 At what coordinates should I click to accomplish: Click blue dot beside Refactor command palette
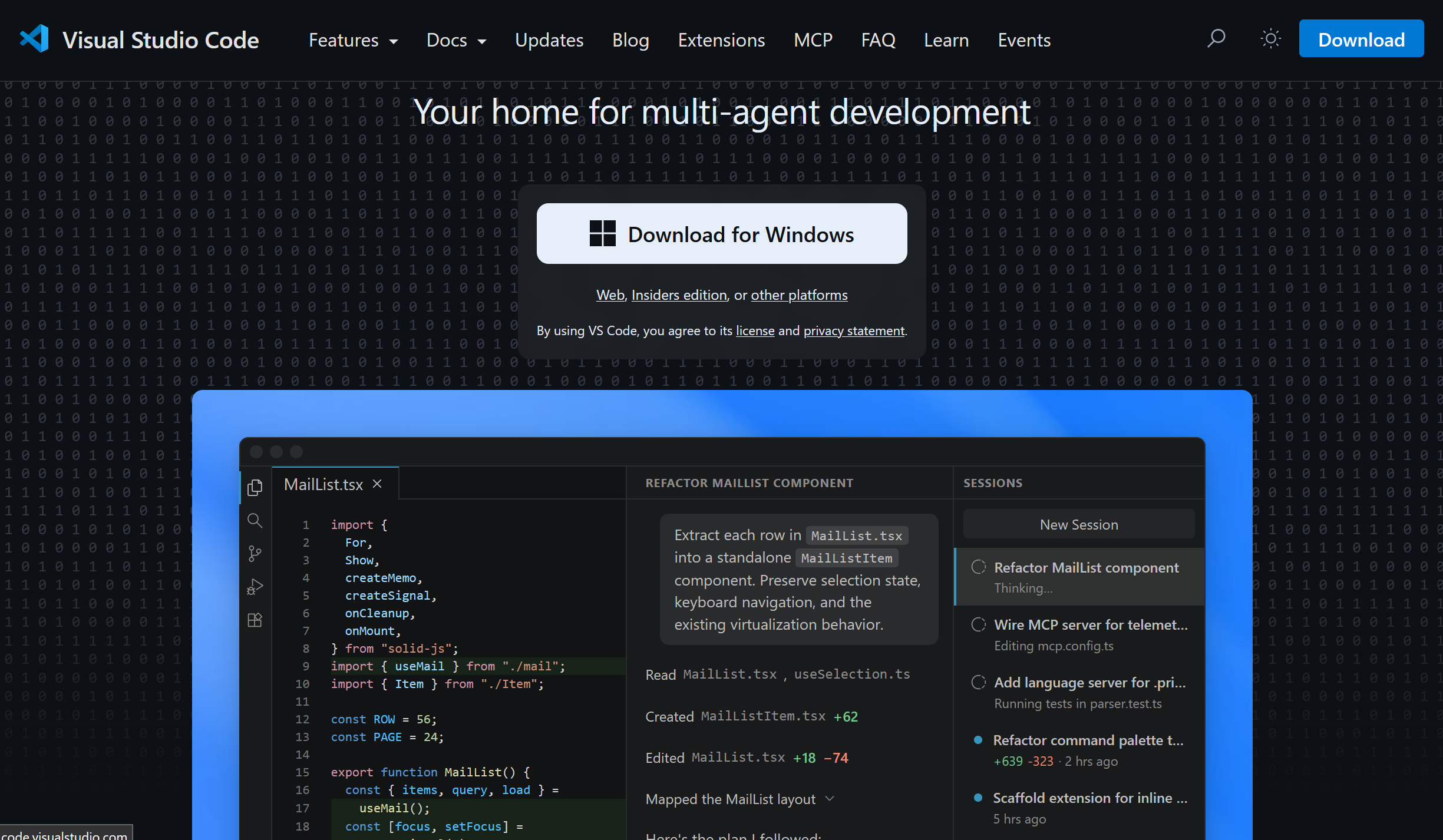[x=978, y=740]
